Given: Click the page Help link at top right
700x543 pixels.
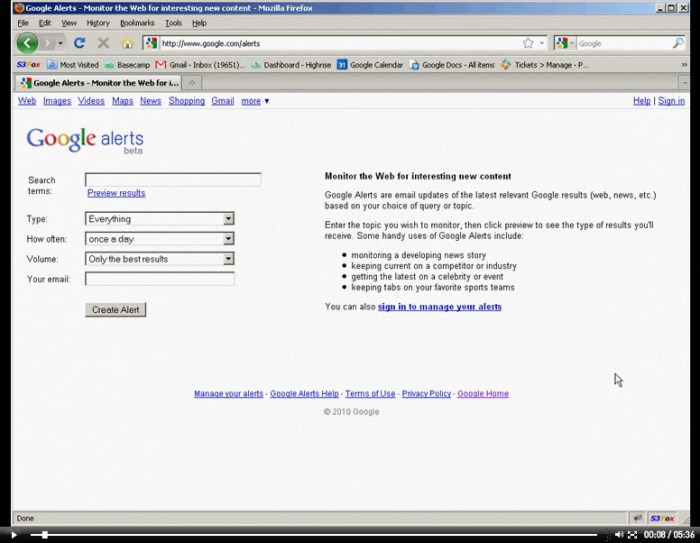Looking at the screenshot, I should point(642,101).
